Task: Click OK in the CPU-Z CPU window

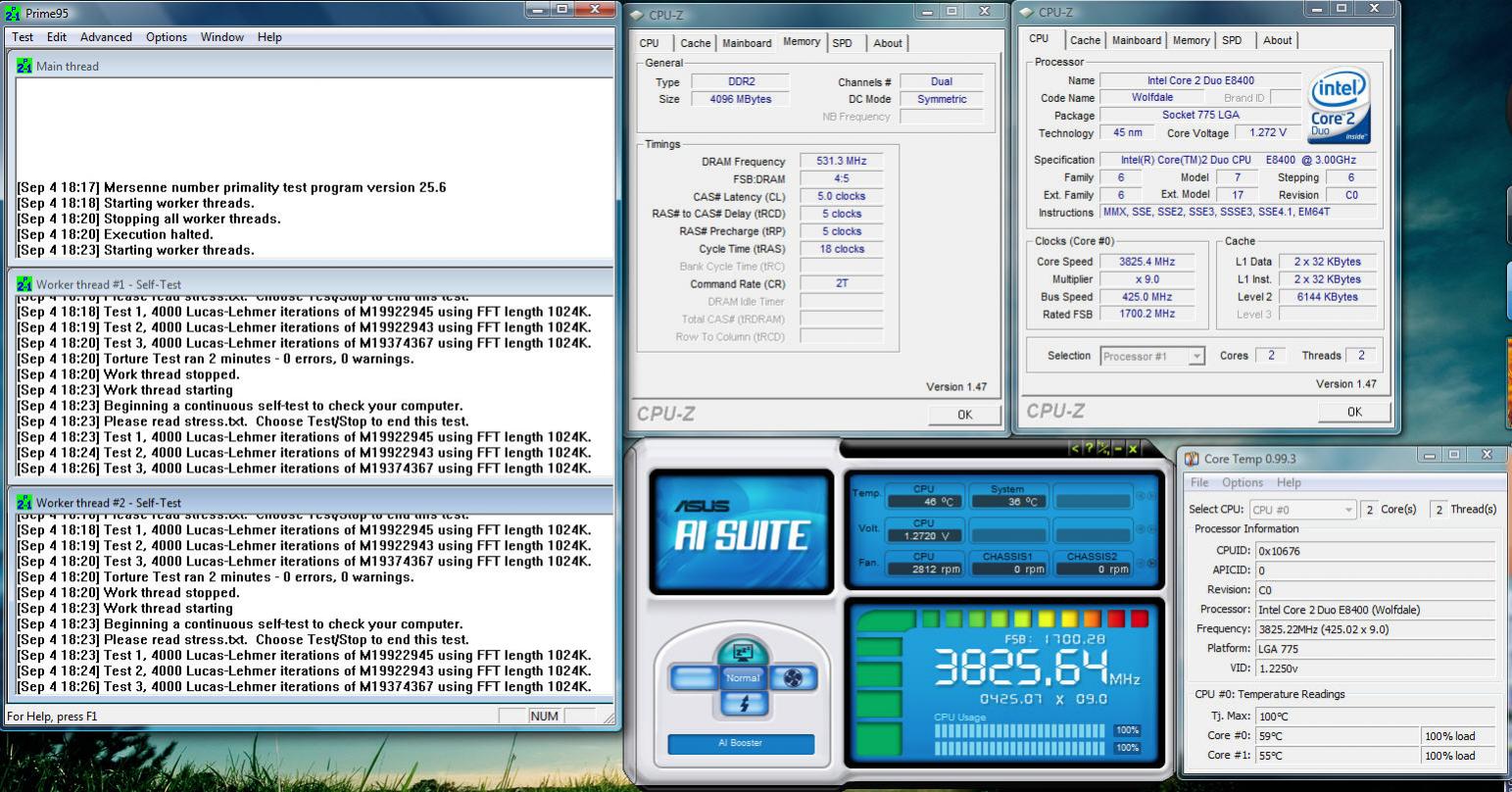Action: click(x=1354, y=412)
